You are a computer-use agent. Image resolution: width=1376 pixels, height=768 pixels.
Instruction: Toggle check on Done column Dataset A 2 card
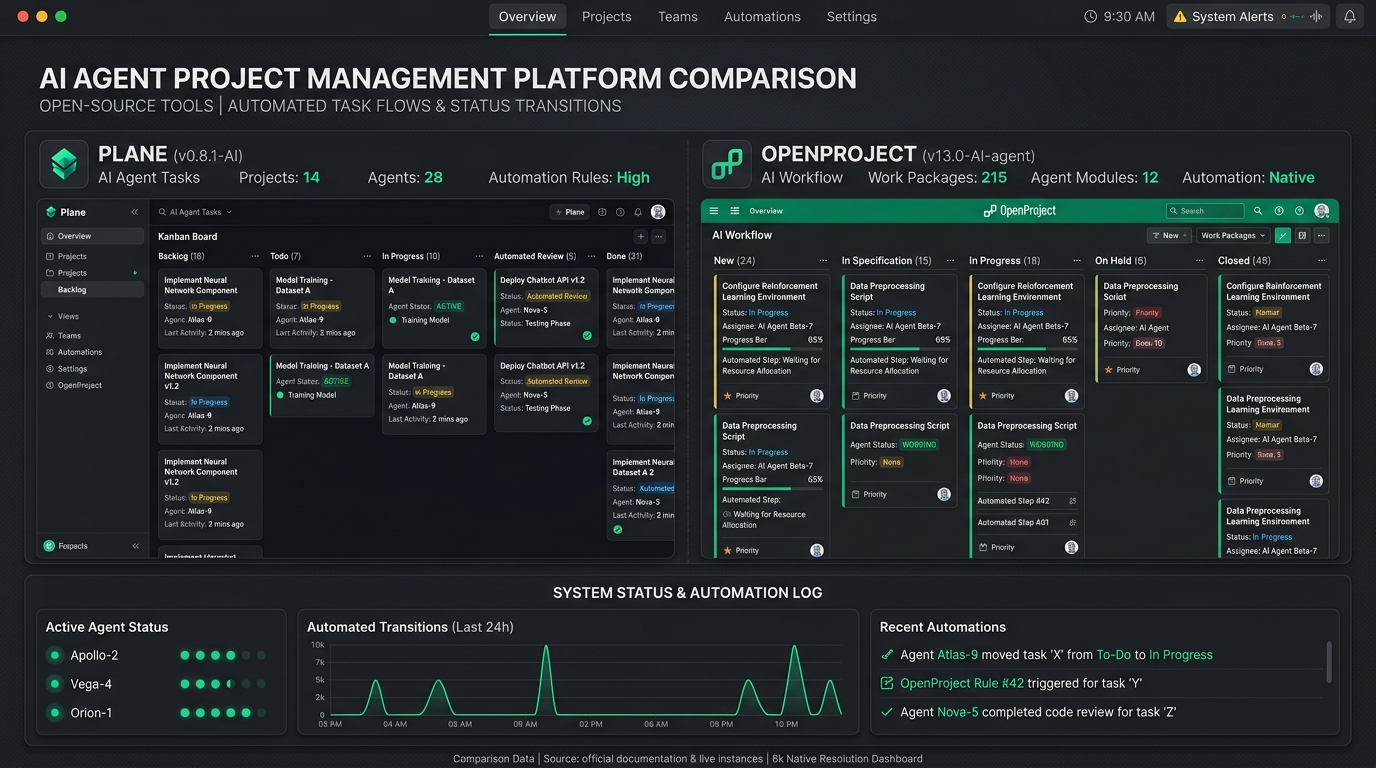[618, 529]
